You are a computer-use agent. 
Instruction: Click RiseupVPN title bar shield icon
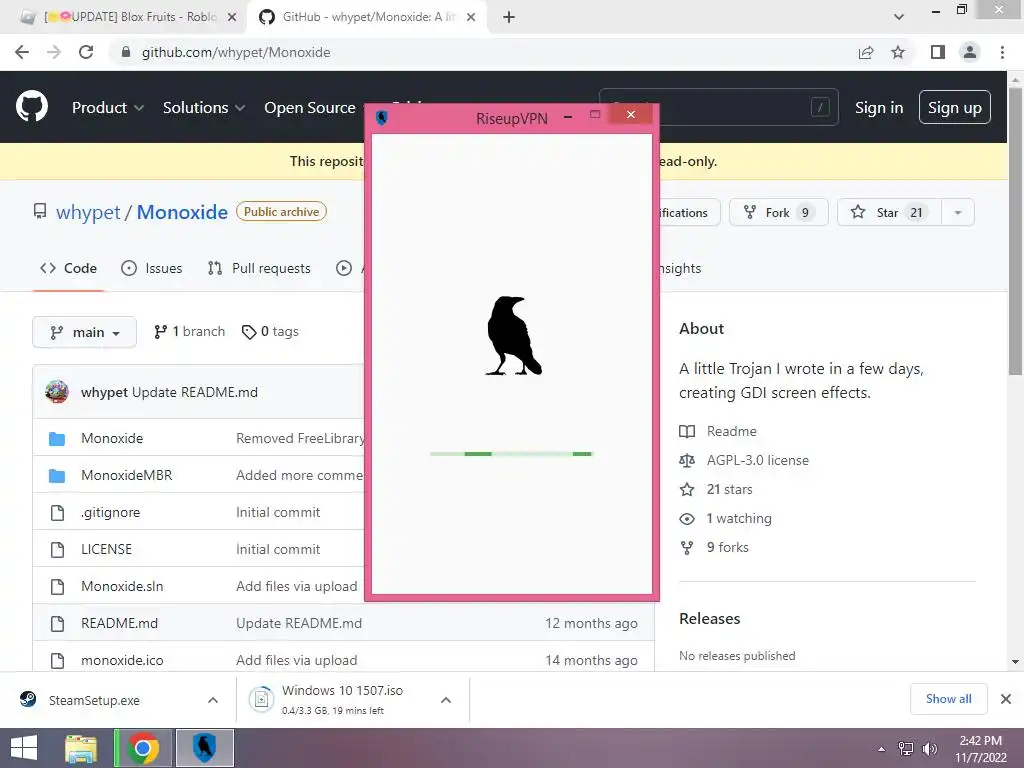tap(382, 118)
